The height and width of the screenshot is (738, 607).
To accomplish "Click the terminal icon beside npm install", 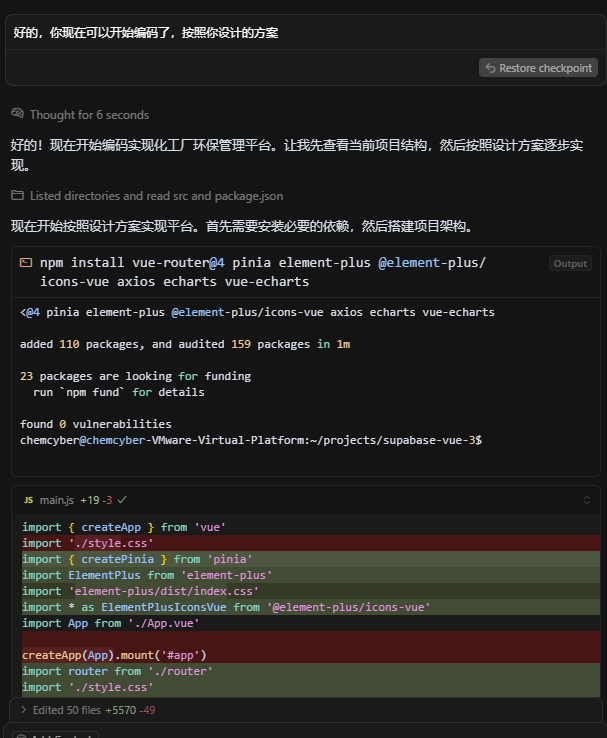I will 26,263.
